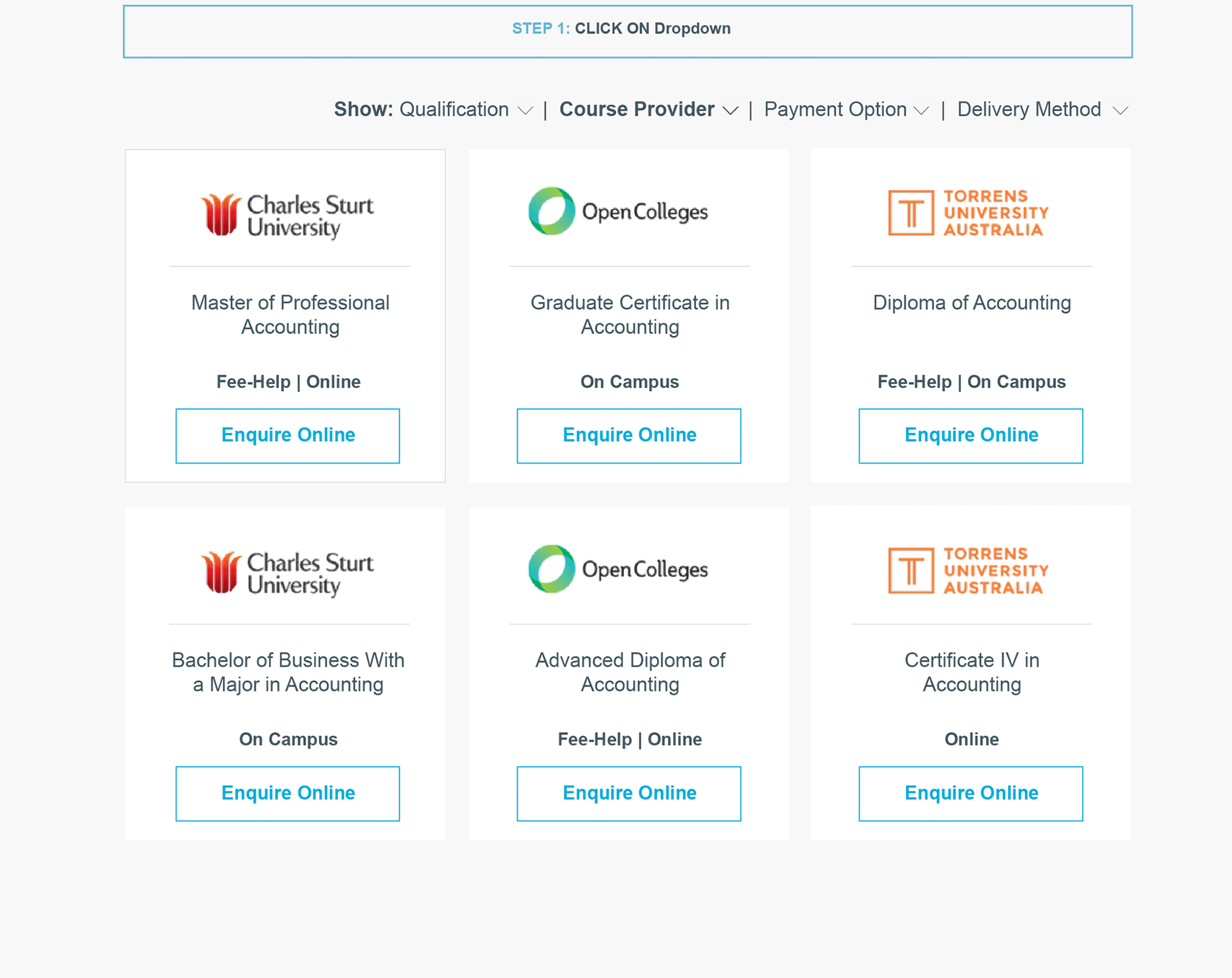Click Enquire Online for Bachelor of Business course
1232x978 pixels.
288,793
